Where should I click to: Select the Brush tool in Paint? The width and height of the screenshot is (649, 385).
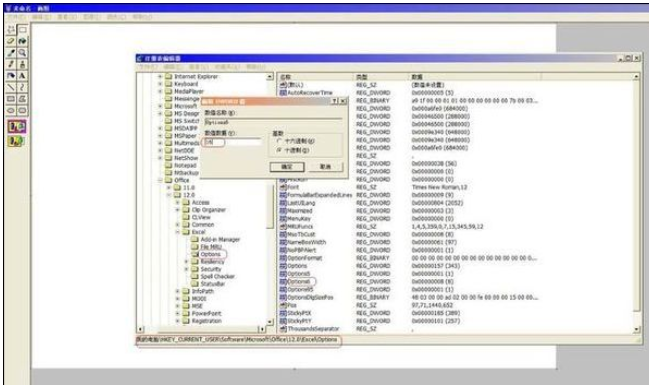pyautogui.click(x=22, y=64)
